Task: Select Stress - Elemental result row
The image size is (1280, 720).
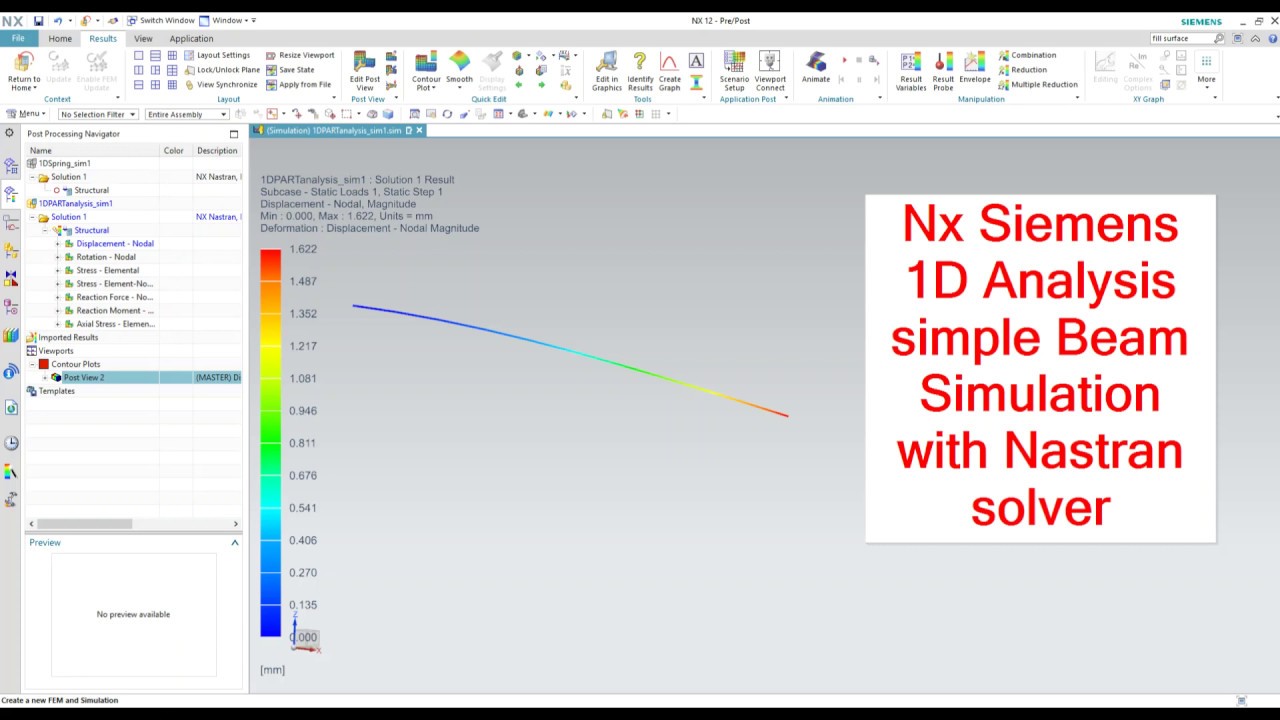Action: tap(108, 271)
